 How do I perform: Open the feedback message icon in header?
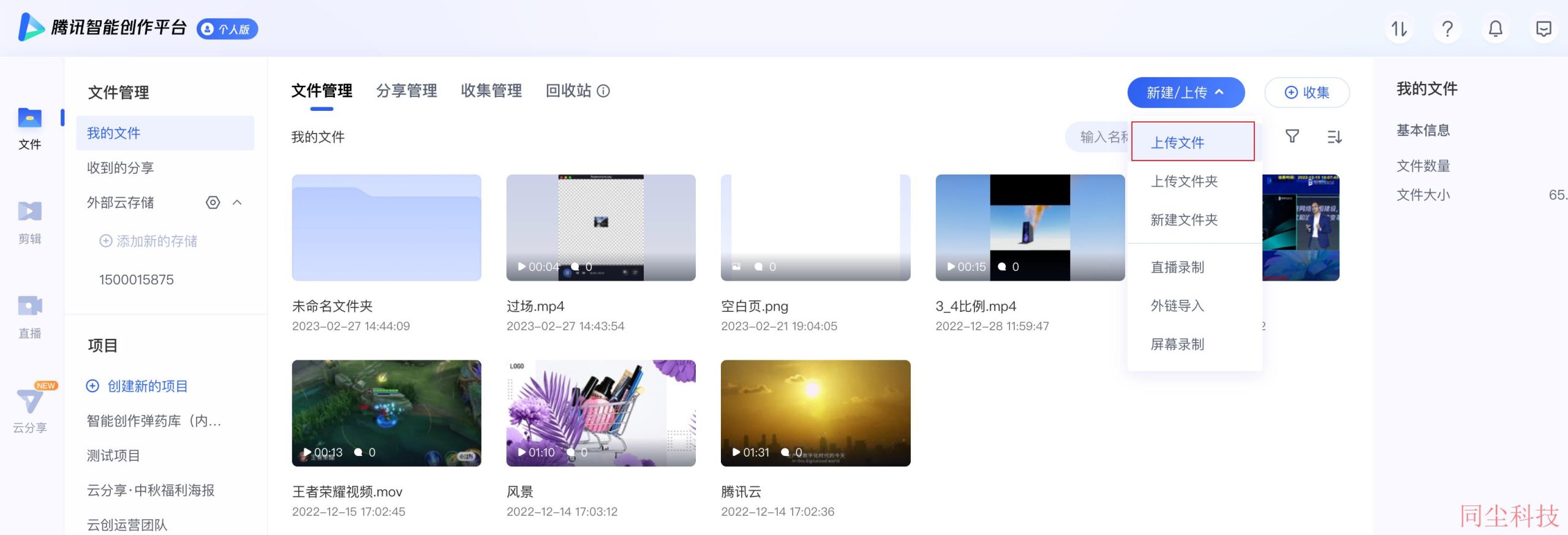[1543, 29]
